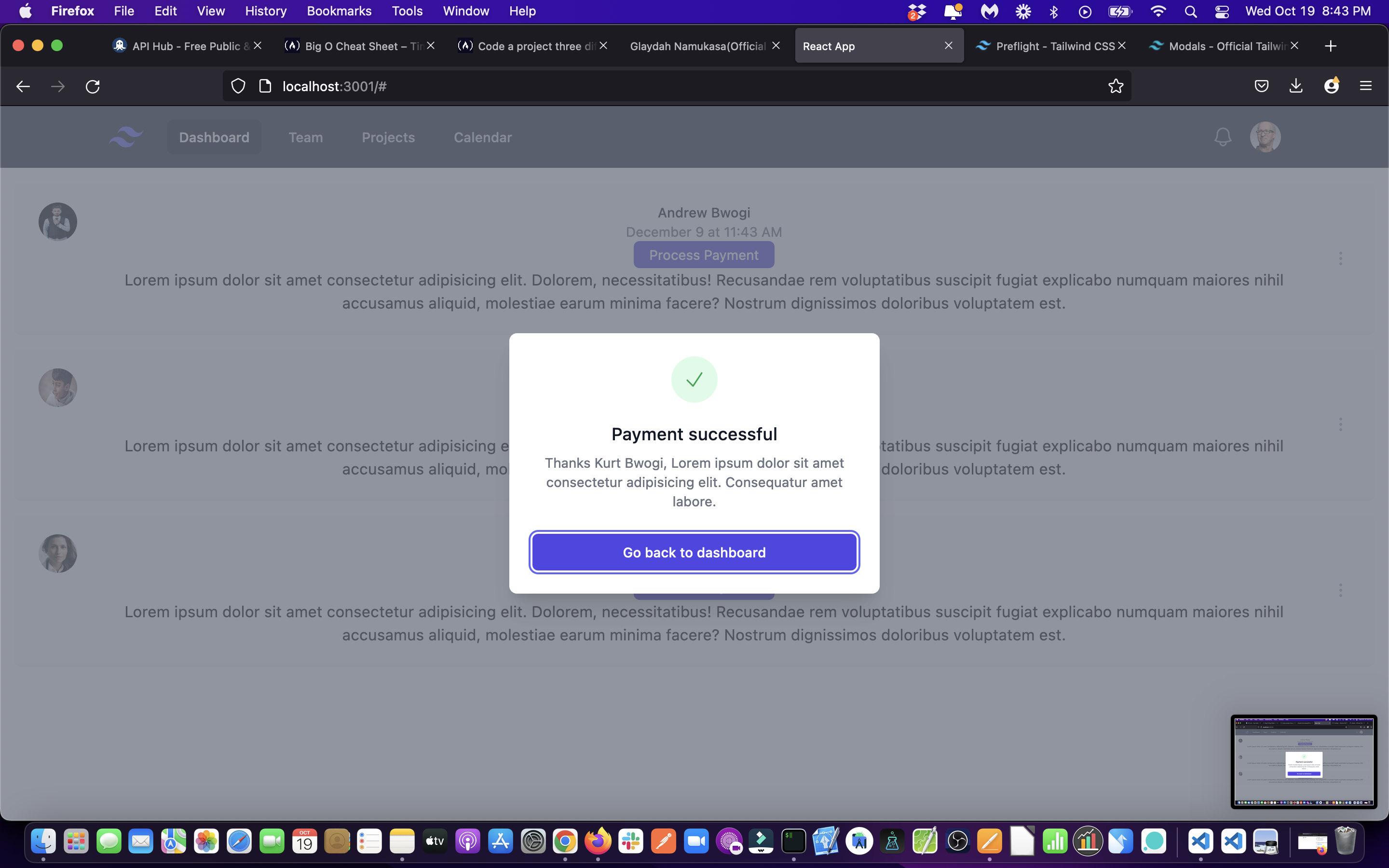The width and height of the screenshot is (1389, 868).
Task: Open the screenshot preview thumbnail
Action: coord(1304,761)
